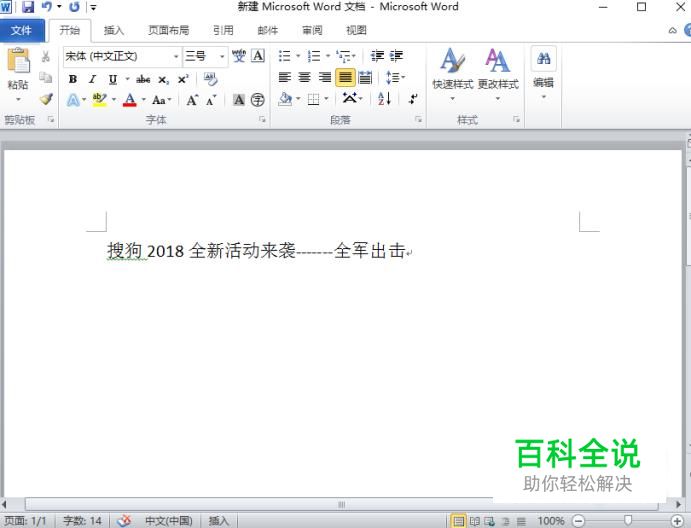Switch to 页面布局 tab
This screenshot has height=528, width=691.
point(168,30)
